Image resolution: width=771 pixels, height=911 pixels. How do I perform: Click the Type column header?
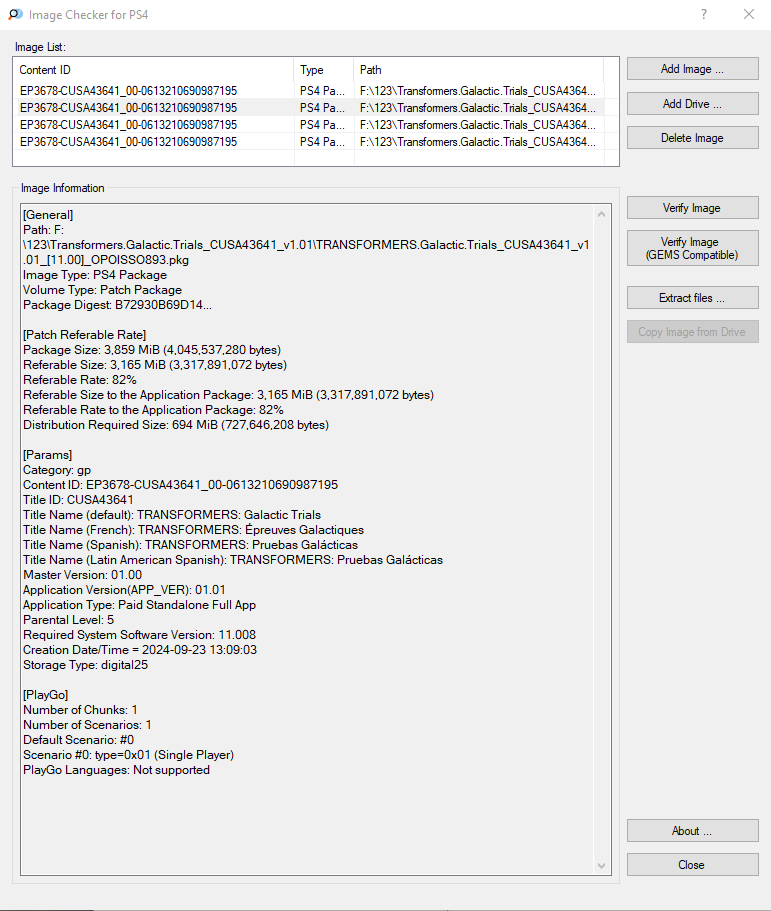(x=324, y=70)
